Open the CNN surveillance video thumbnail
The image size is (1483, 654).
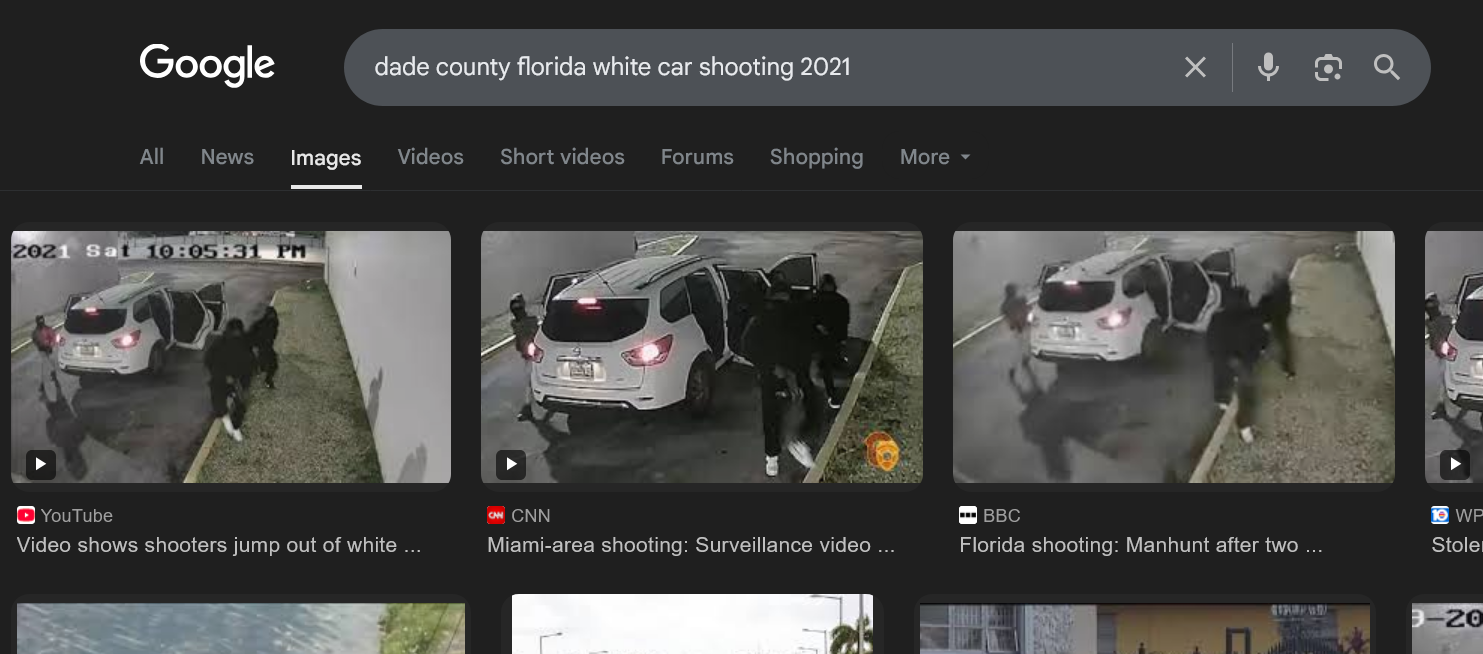(702, 357)
